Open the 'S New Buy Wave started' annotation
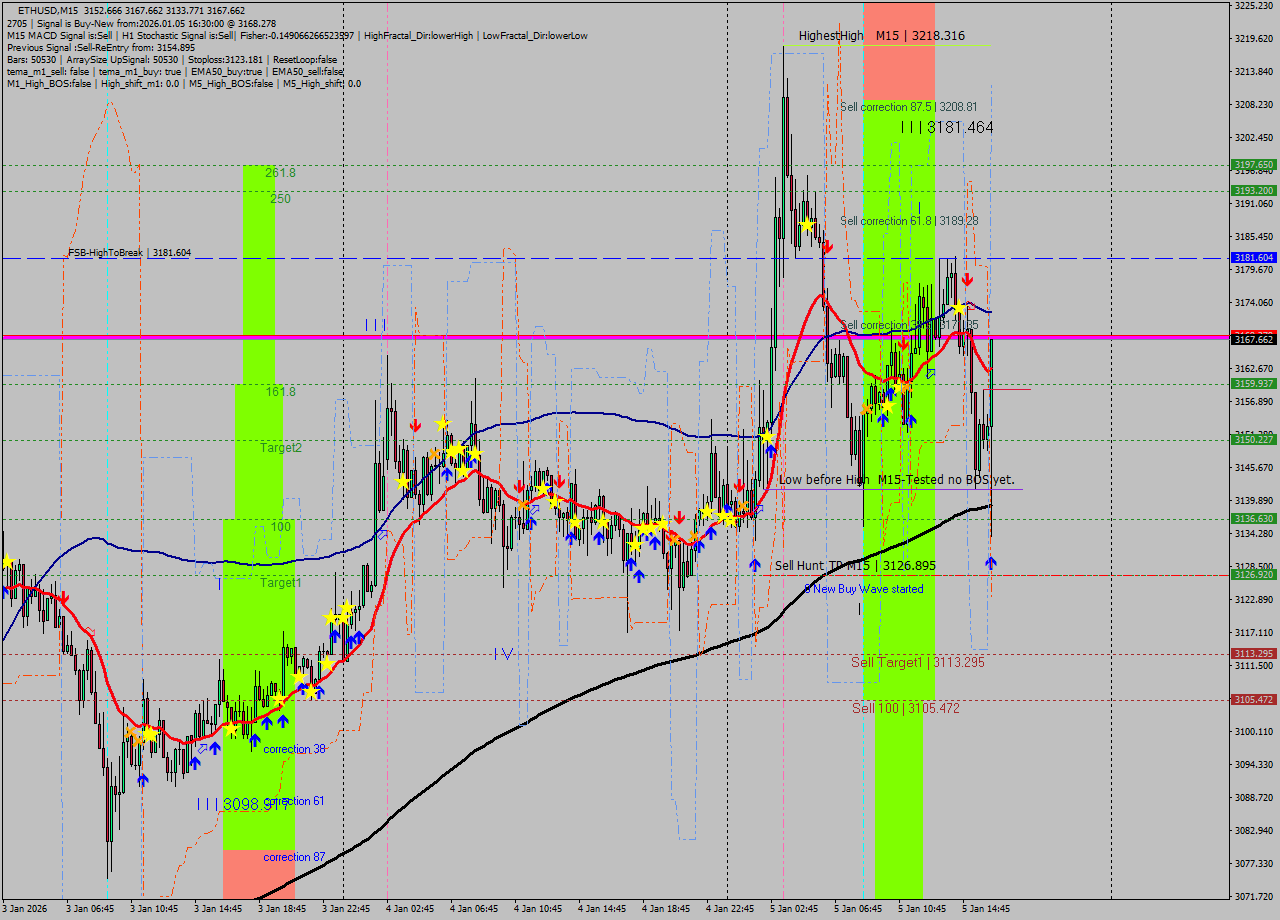 click(x=863, y=590)
